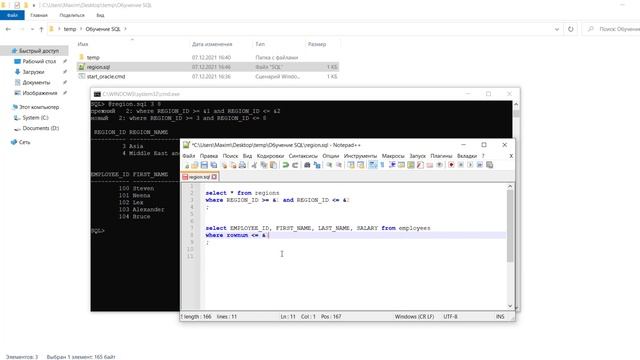Toggle synchronized vertical scrolling icon
Screen dimensions: 640x360
tap(351, 165)
